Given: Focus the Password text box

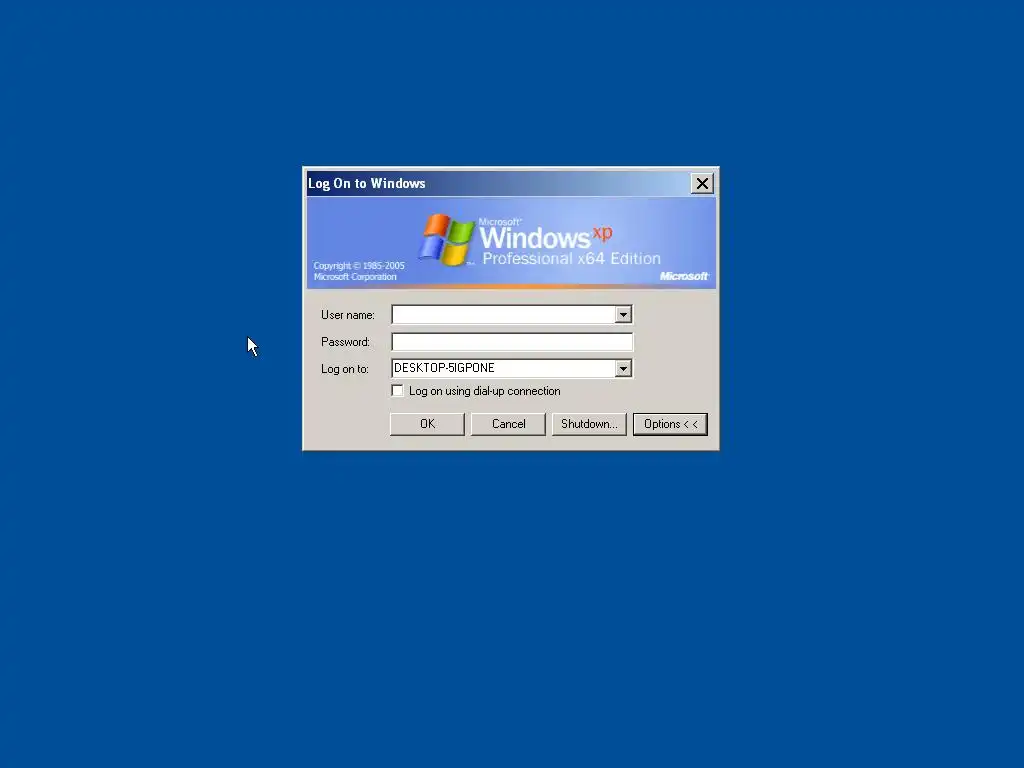Looking at the screenshot, I should coord(512,342).
